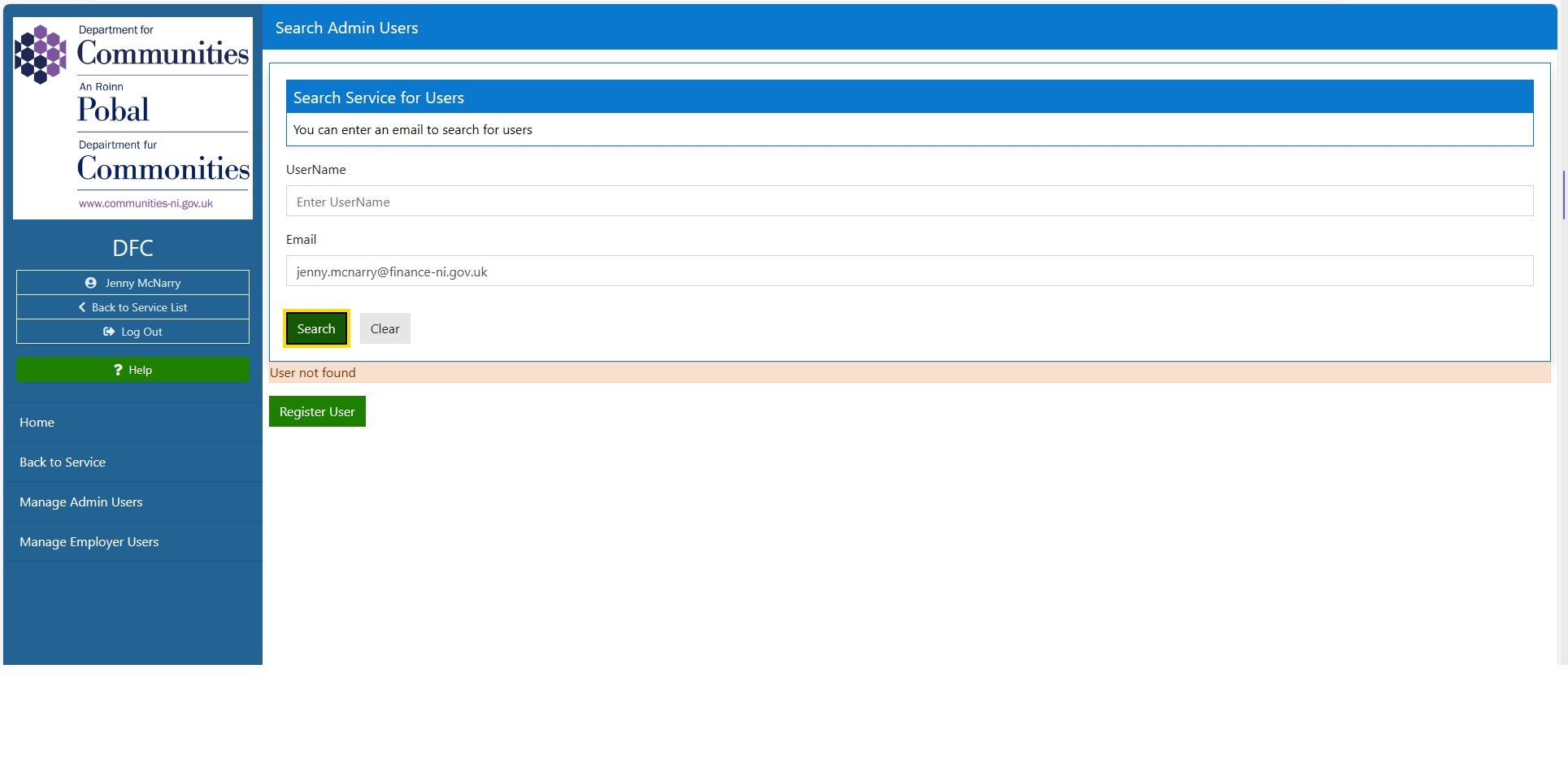Click the Department for Communities hexagon logo

[x=40, y=54]
